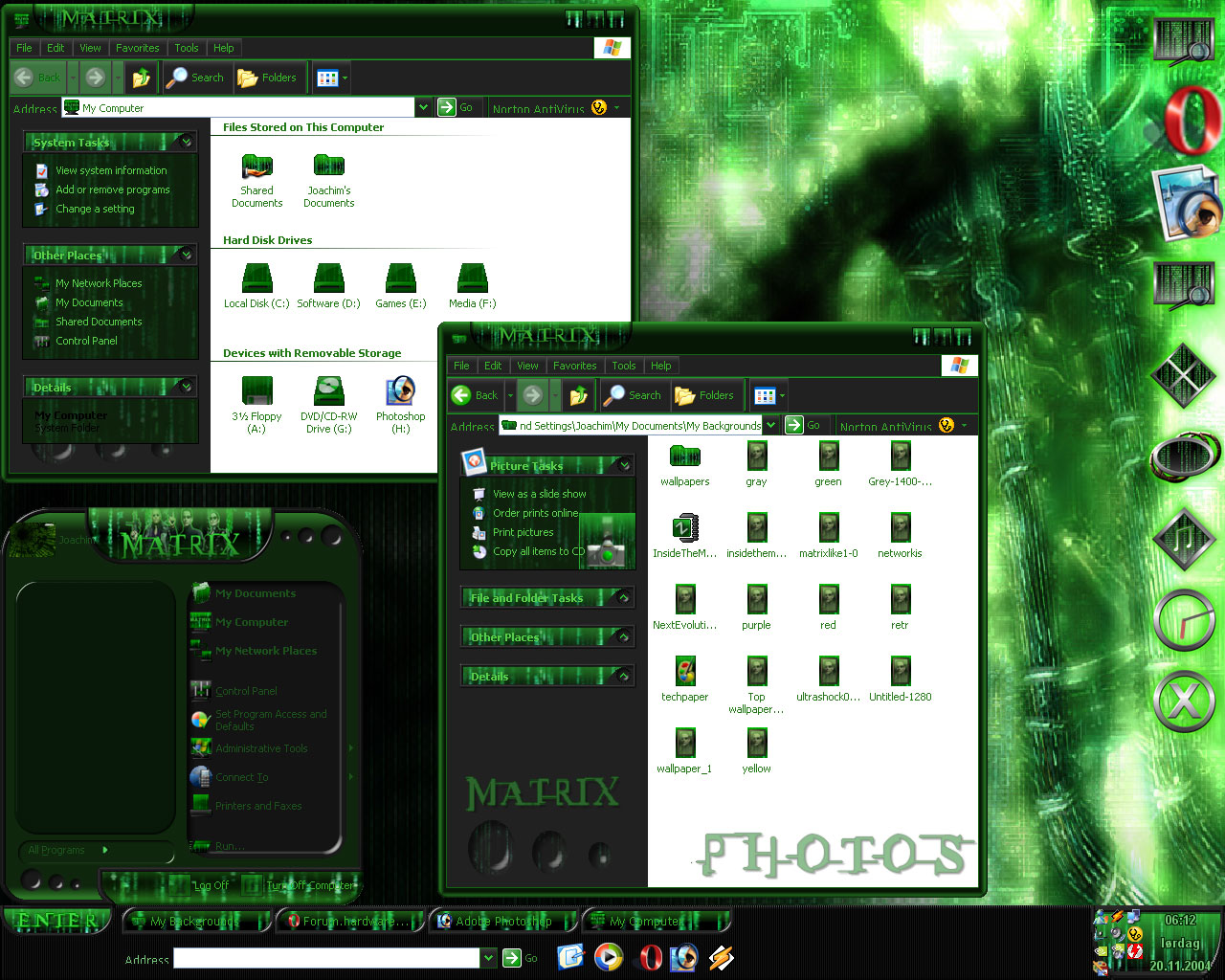Click the Change a setting link
Image resolution: width=1225 pixels, height=980 pixels.
95,209
